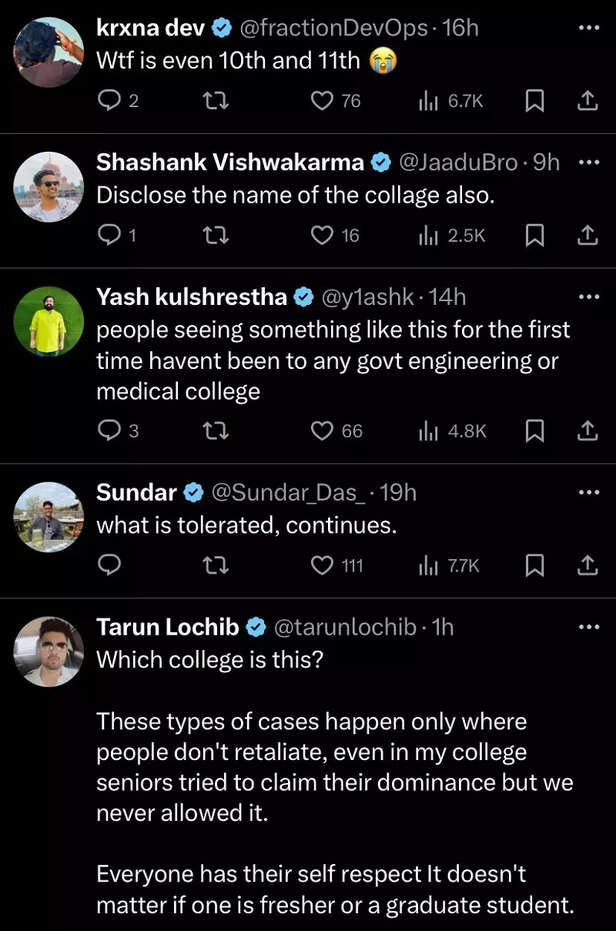Retweet Yash kulshrestha's tweet
Image resolution: width=616 pixels, height=931 pixels.
tap(214, 430)
